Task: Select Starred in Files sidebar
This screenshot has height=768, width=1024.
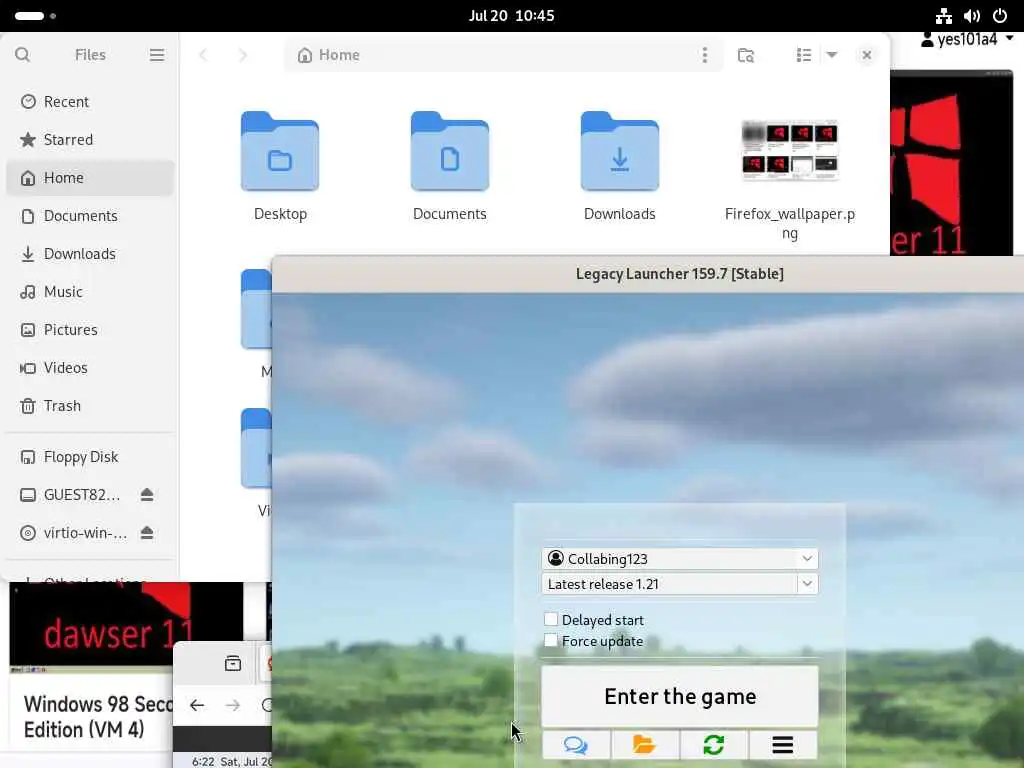Action: (x=90, y=140)
